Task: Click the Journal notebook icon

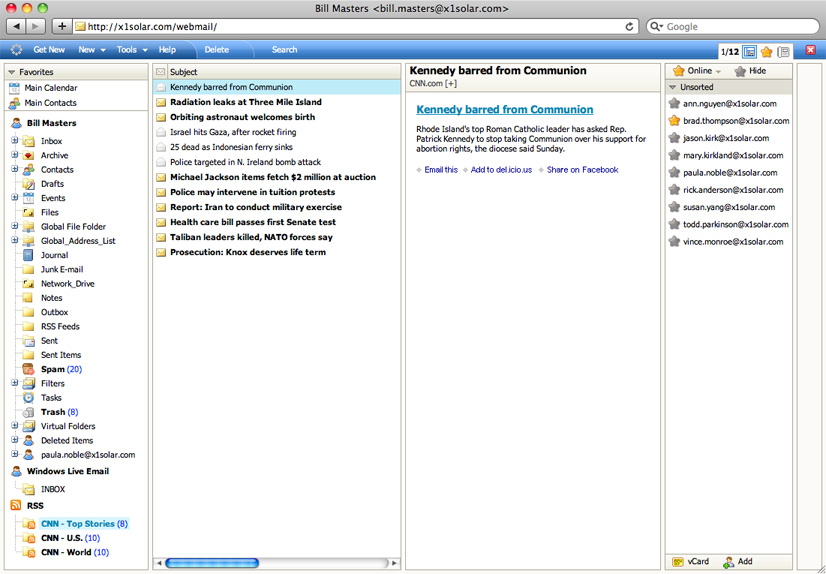Action: (x=29, y=255)
